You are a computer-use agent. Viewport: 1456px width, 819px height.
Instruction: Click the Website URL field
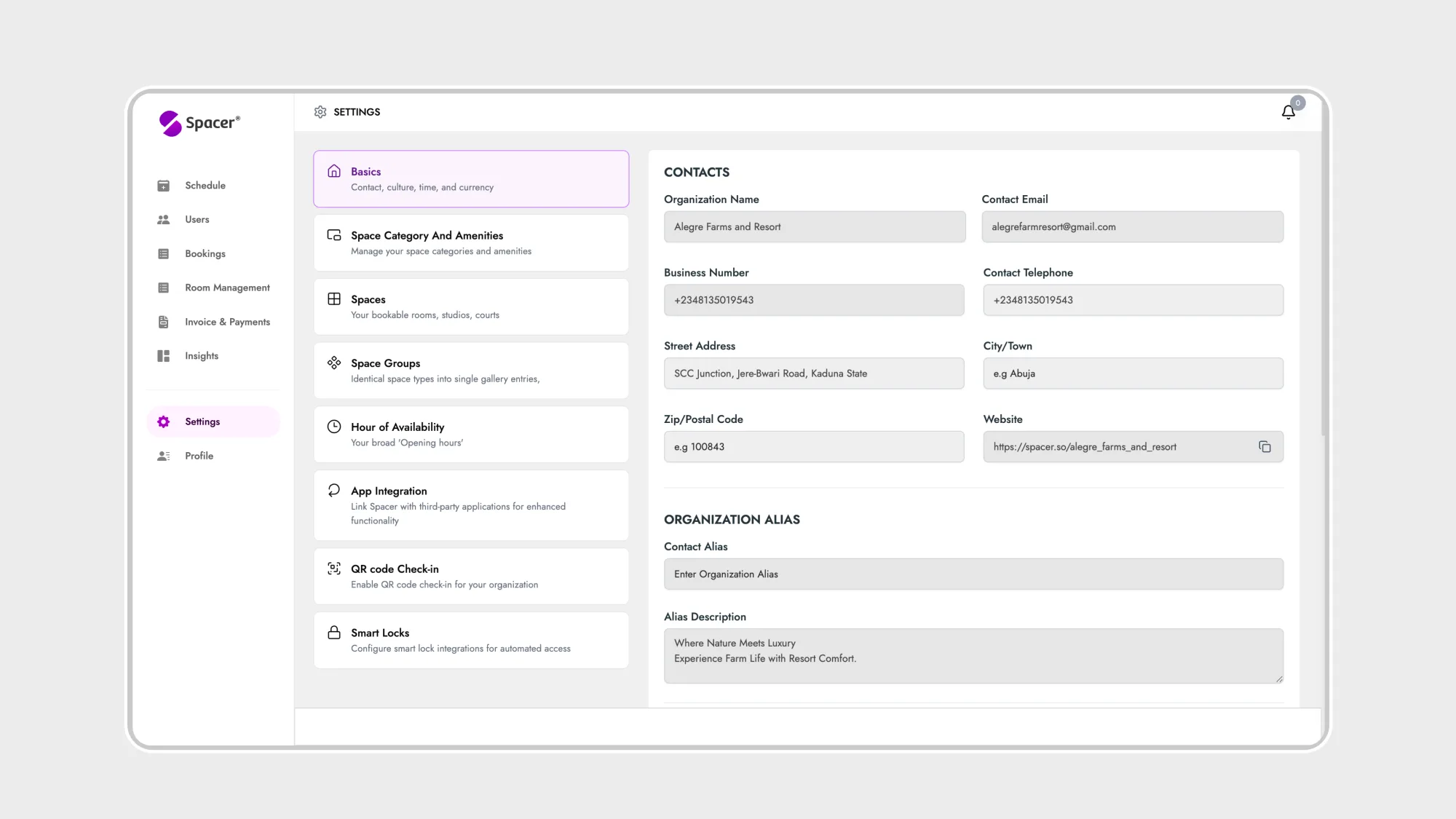click(x=1133, y=447)
